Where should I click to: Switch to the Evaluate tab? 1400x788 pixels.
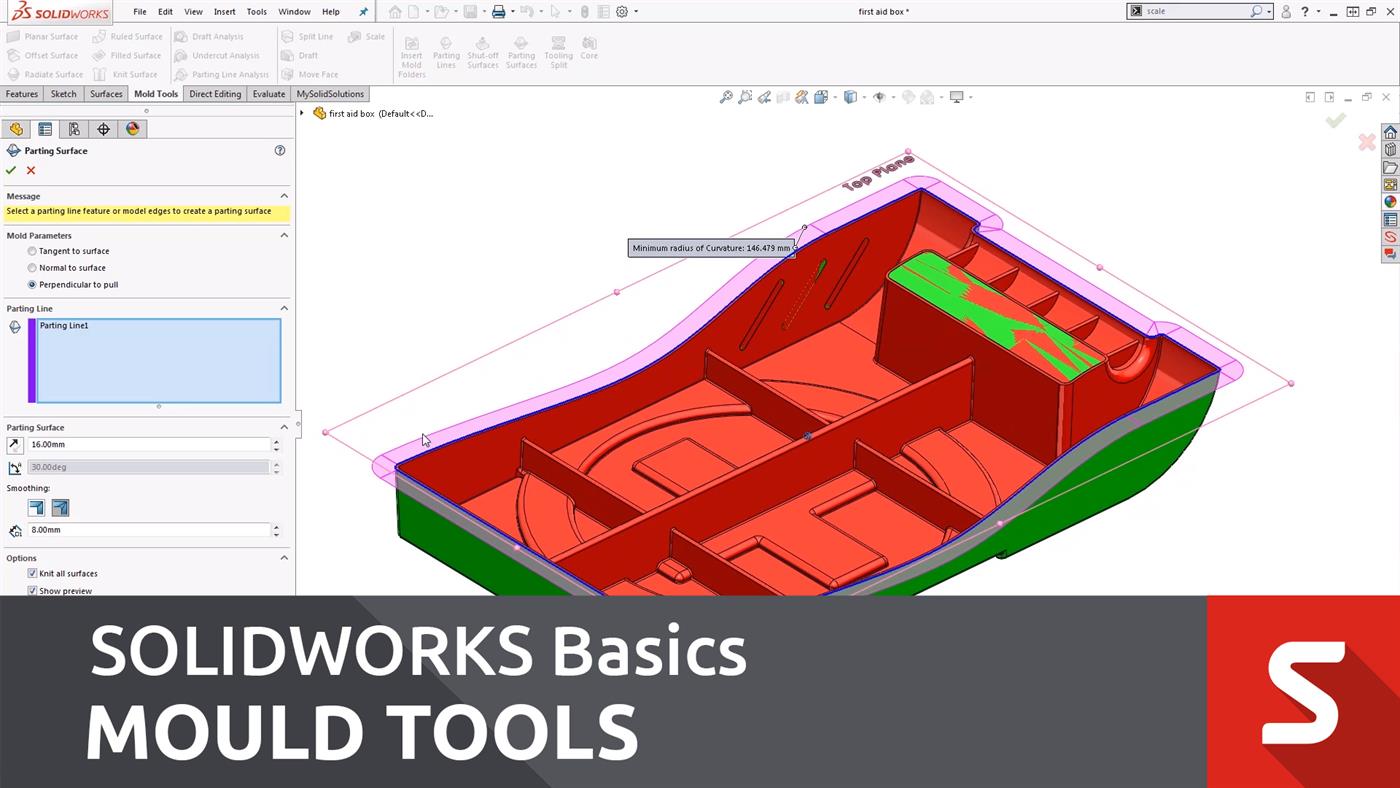click(x=268, y=93)
